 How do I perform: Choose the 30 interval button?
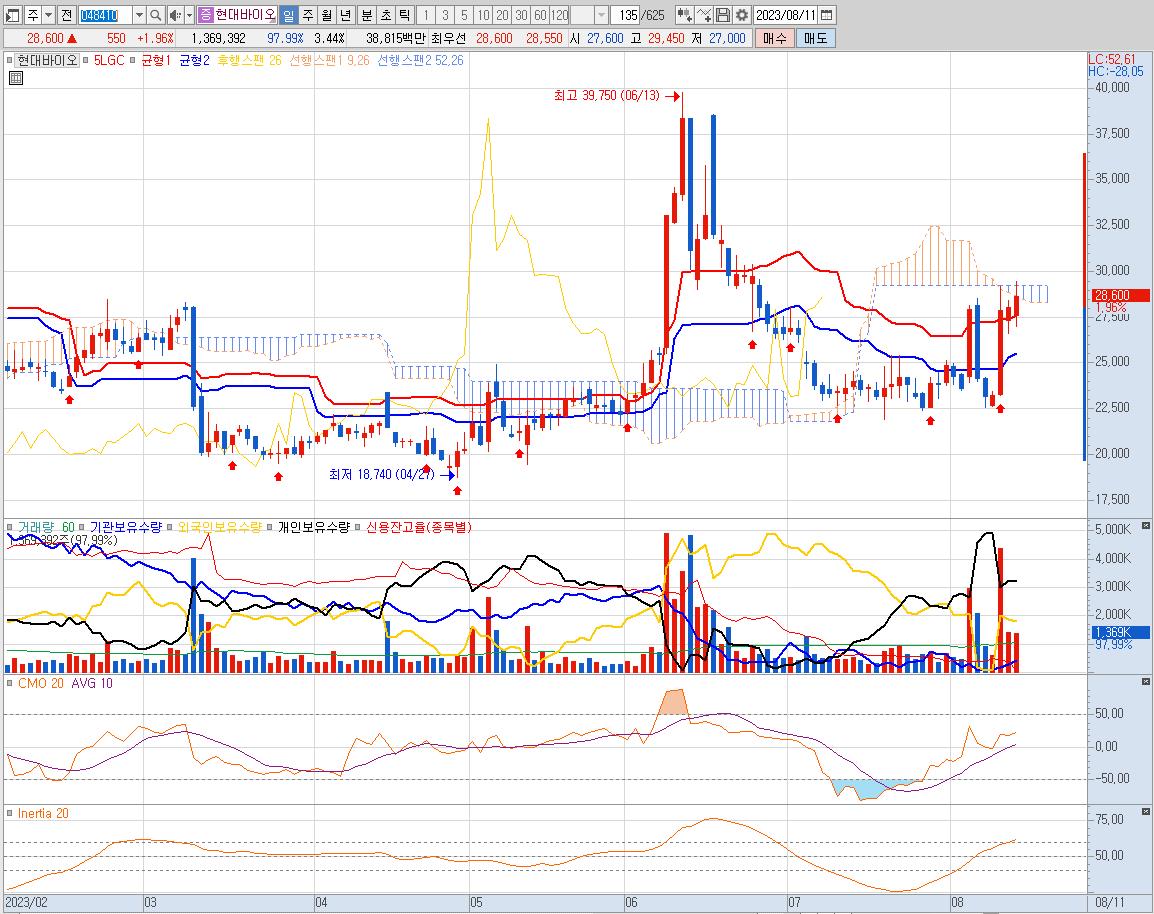521,15
